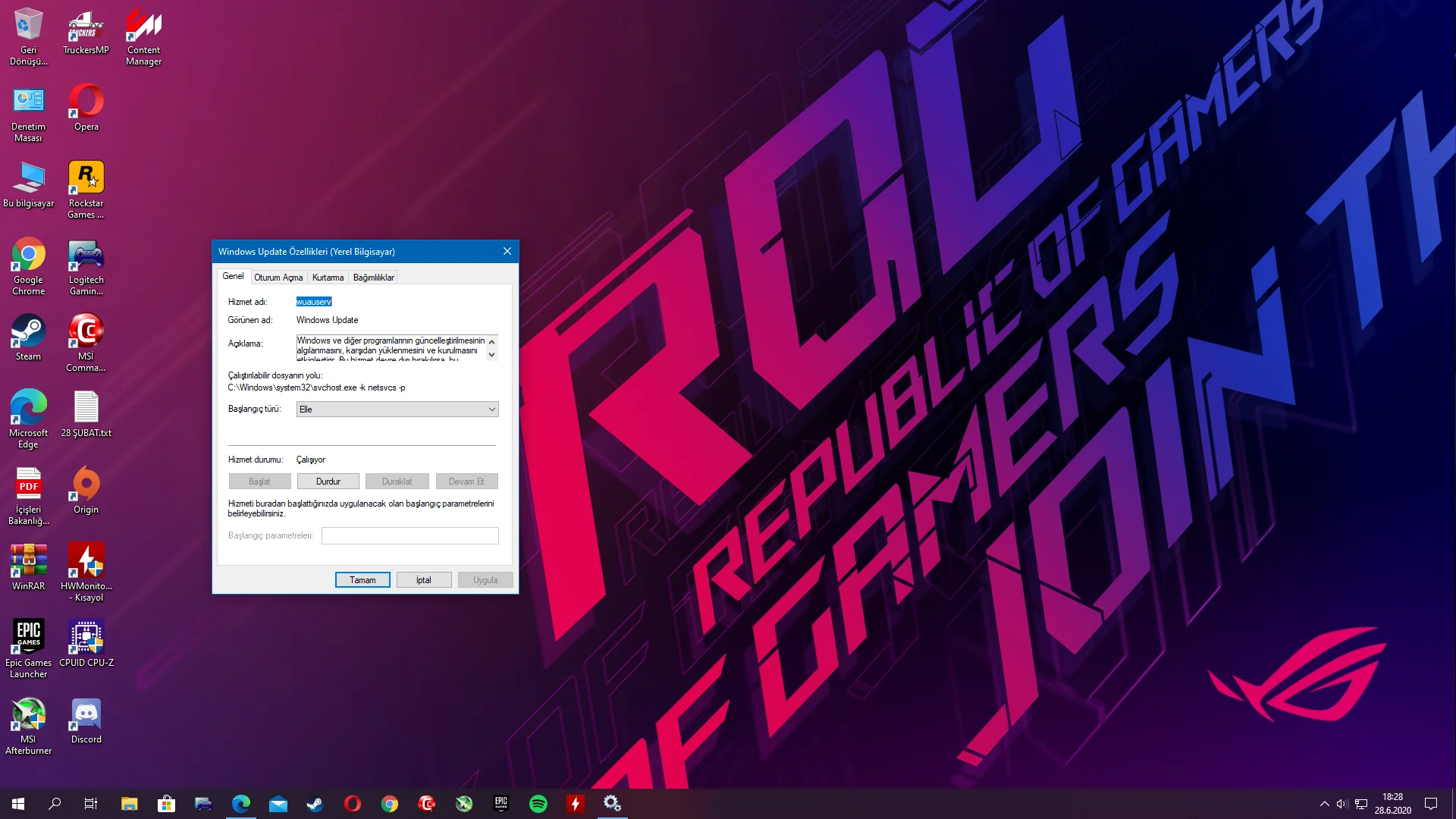Click the Steam taskbar icon
1456x819 pixels.
(x=315, y=804)
